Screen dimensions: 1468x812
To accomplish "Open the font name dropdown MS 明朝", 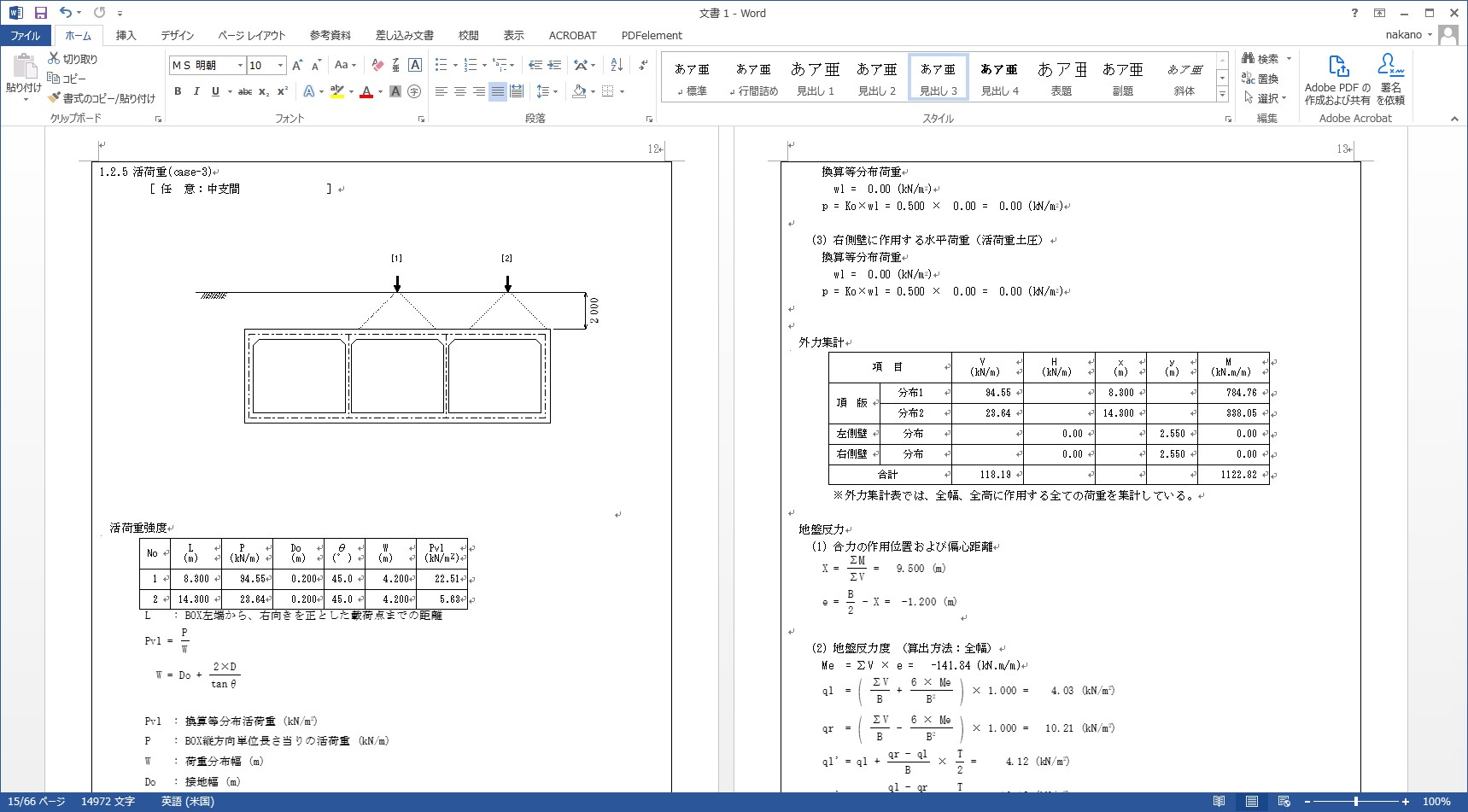I will pyautogui.click(x=240, y=65).
